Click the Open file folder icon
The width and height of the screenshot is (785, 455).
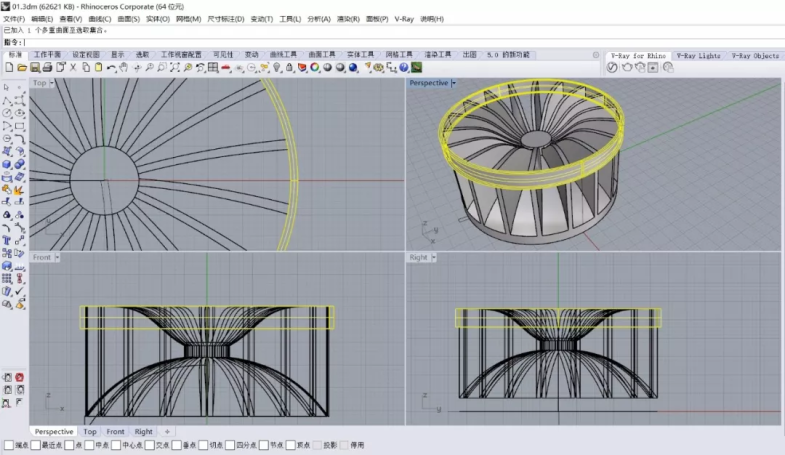[21, 68]
